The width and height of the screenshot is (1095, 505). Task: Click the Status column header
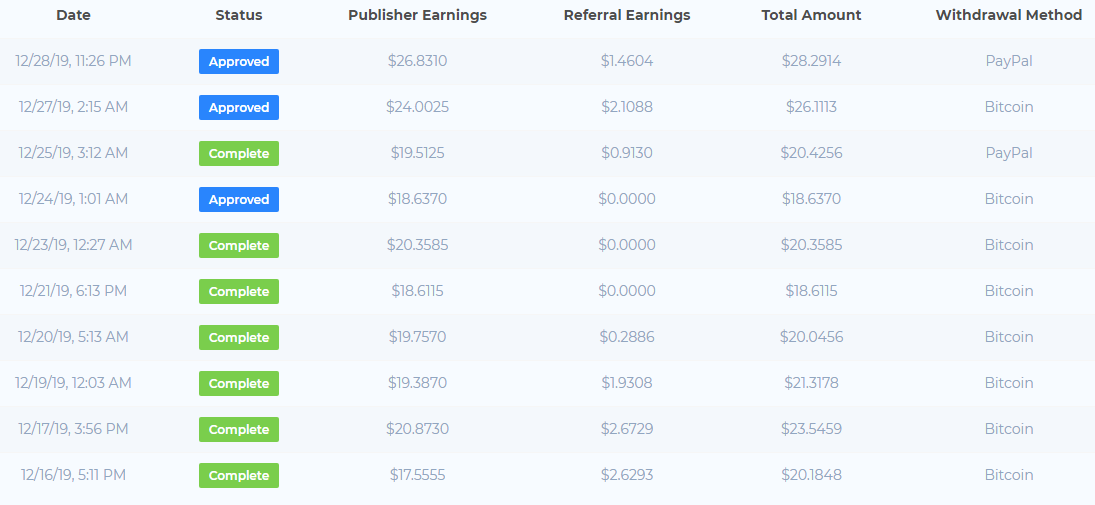(x=239, y=15)
